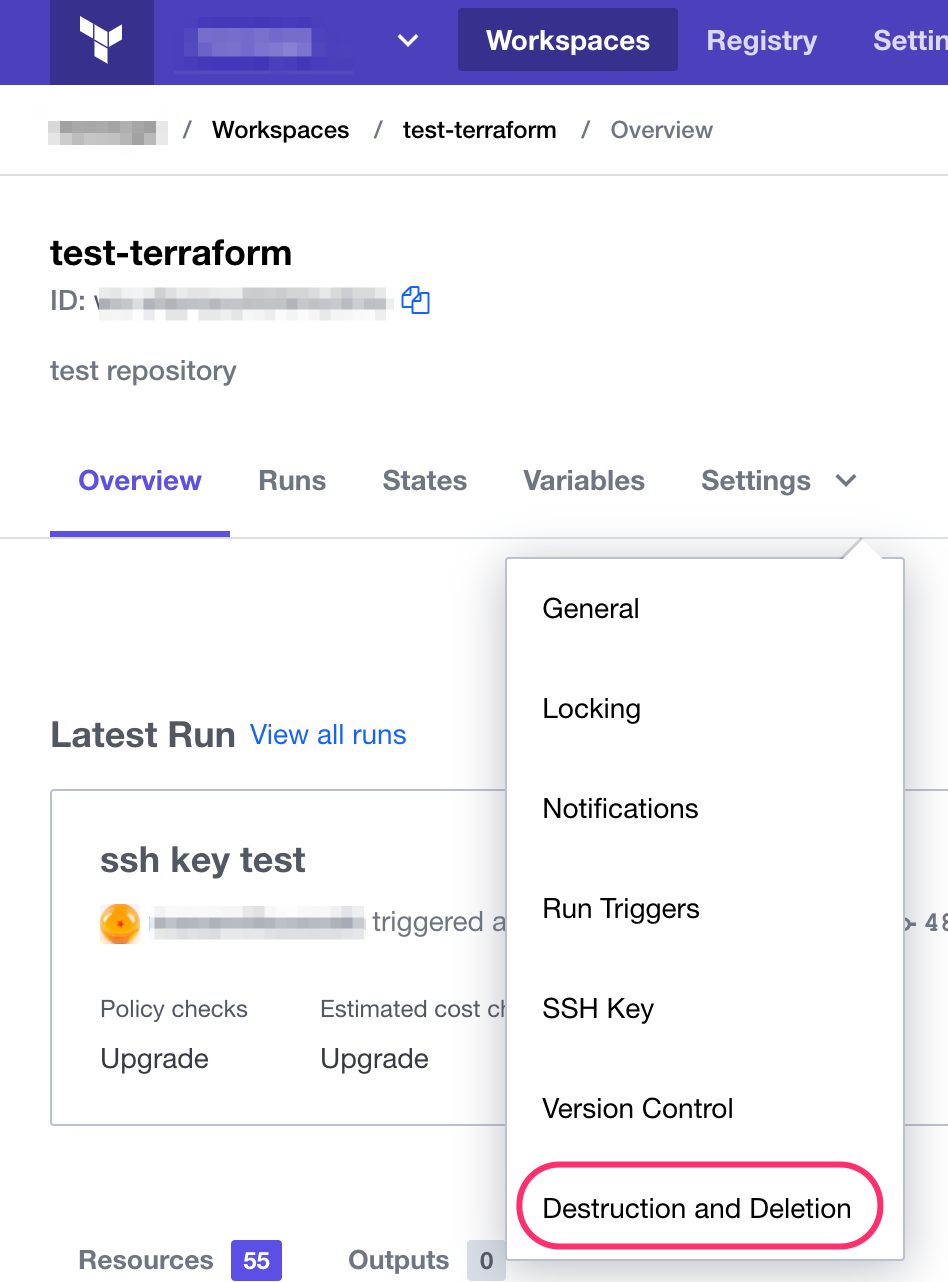Click the test-terraform workspace heading
Screen dimensions: 948x1282
(x=171, y=253)
